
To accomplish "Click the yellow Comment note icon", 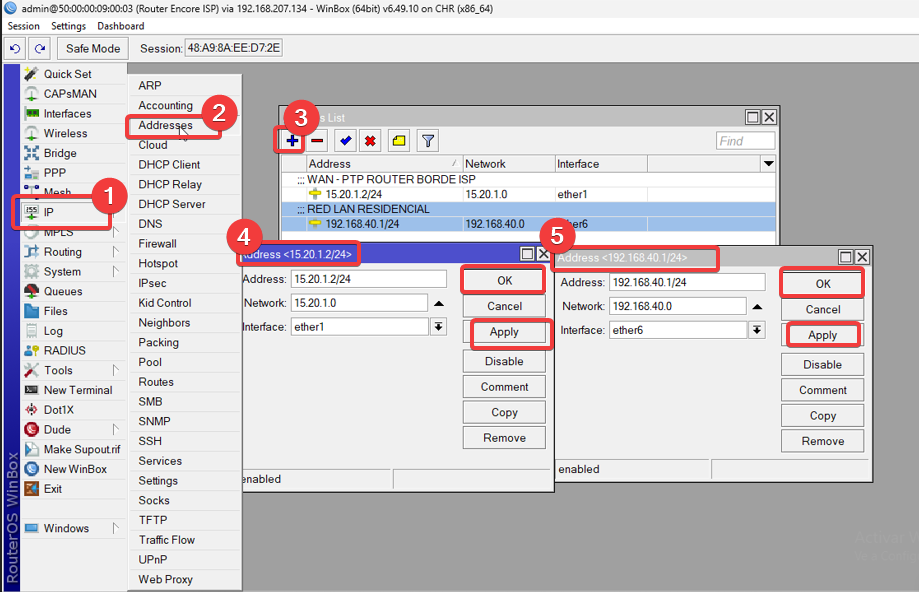I will (399, 141).
